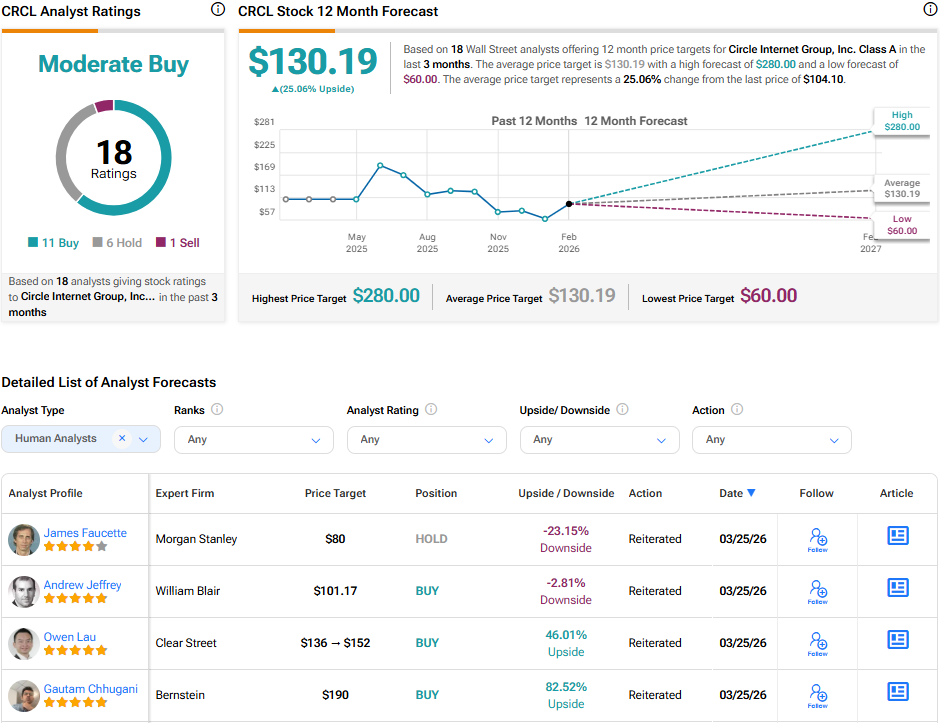Image resolution: width=940 pixels, height=723 pixels.
Task: Open the article icon on the William Blair row
Action: [x=897, y=587]
